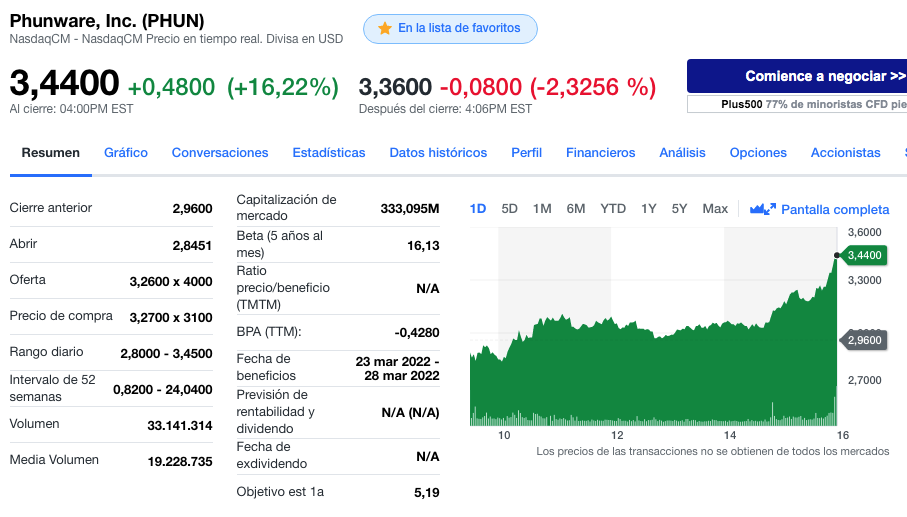Screen dimensions: 907x517
Task: Open the Resumen tab
Action: coord(51,153)
